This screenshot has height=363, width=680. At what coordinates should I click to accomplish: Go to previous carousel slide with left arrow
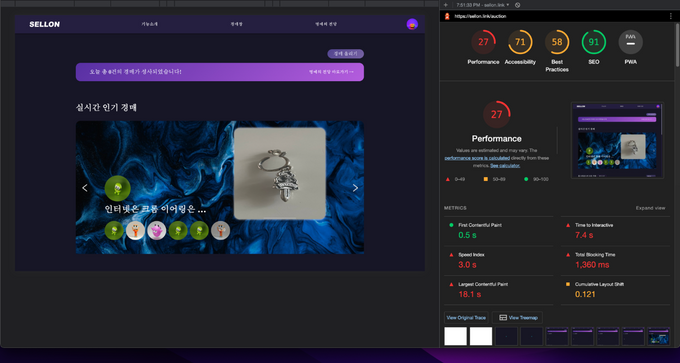85,188
